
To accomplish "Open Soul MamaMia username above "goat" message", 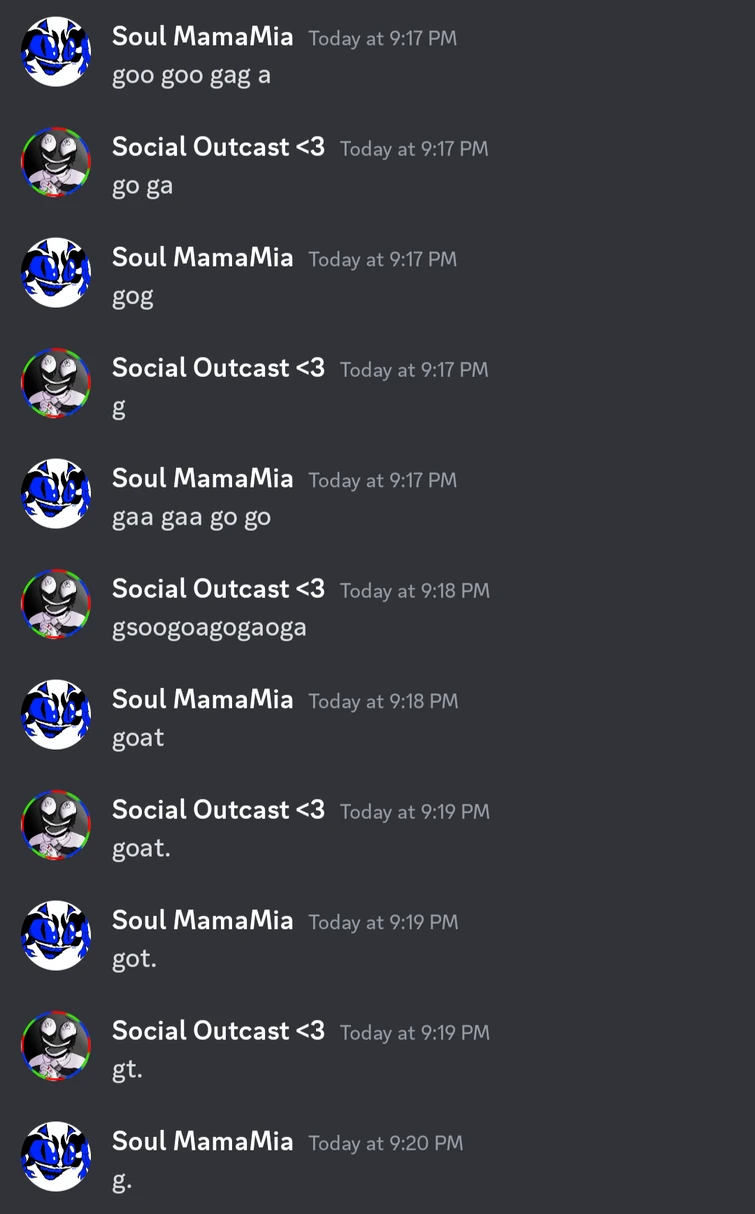I will coord(203,700).
